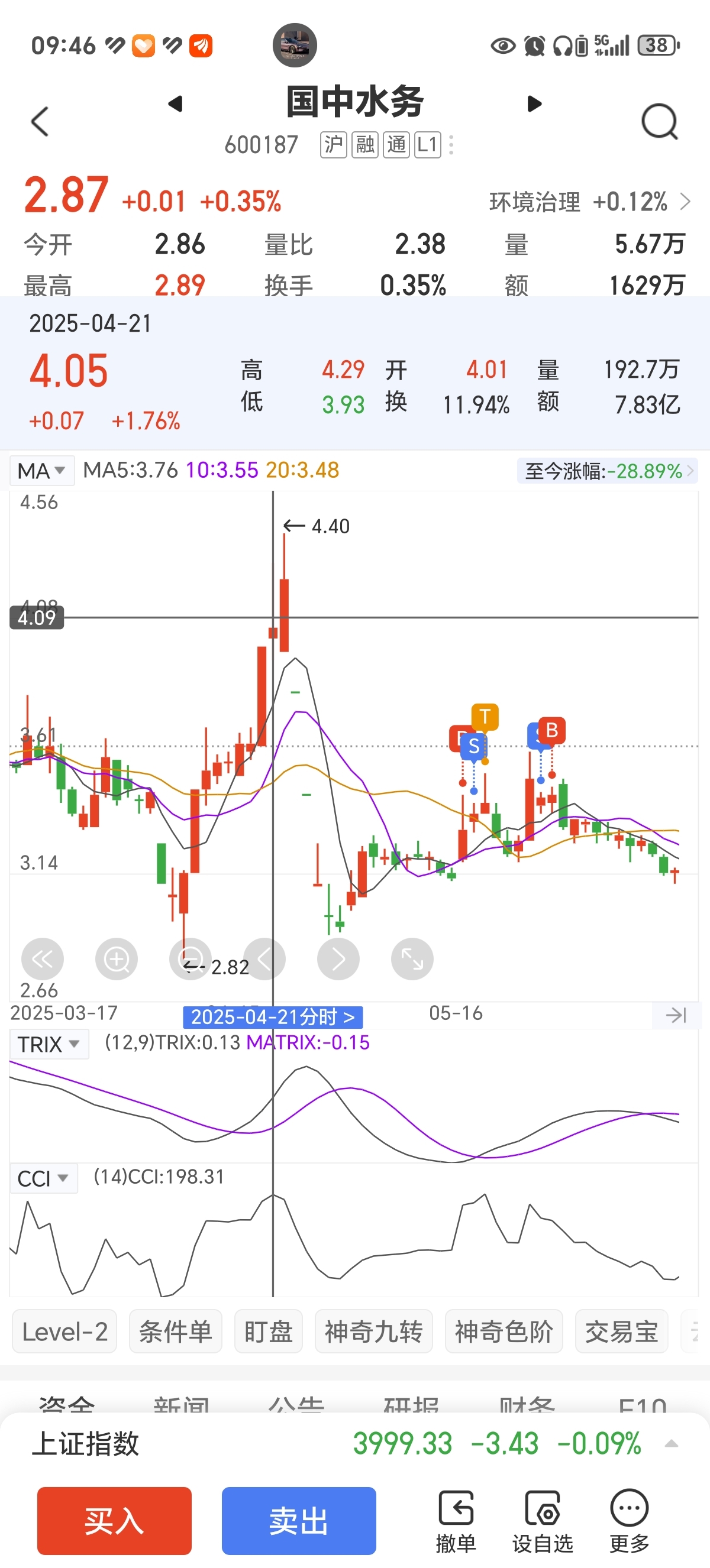Open the profile avatar at top
The height and width of the screenshot is (1568, 710).
pos(295,45)
